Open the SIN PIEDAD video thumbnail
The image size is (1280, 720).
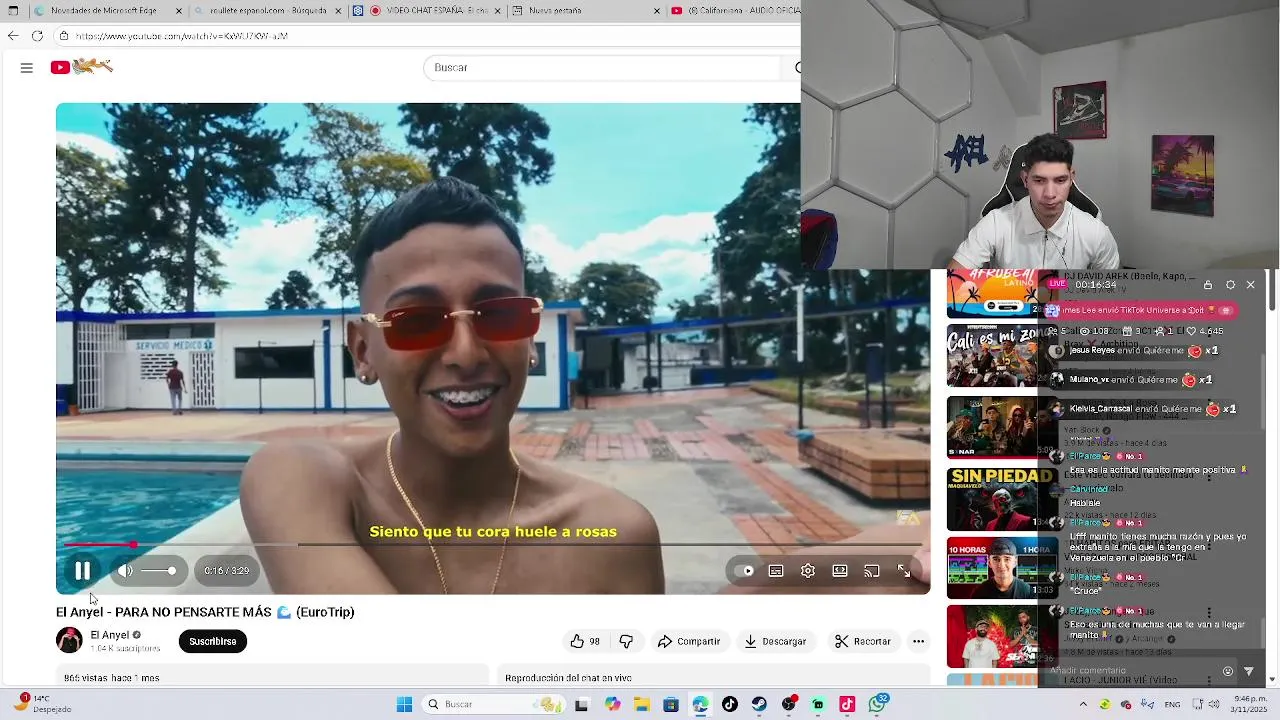point(1002,498)
